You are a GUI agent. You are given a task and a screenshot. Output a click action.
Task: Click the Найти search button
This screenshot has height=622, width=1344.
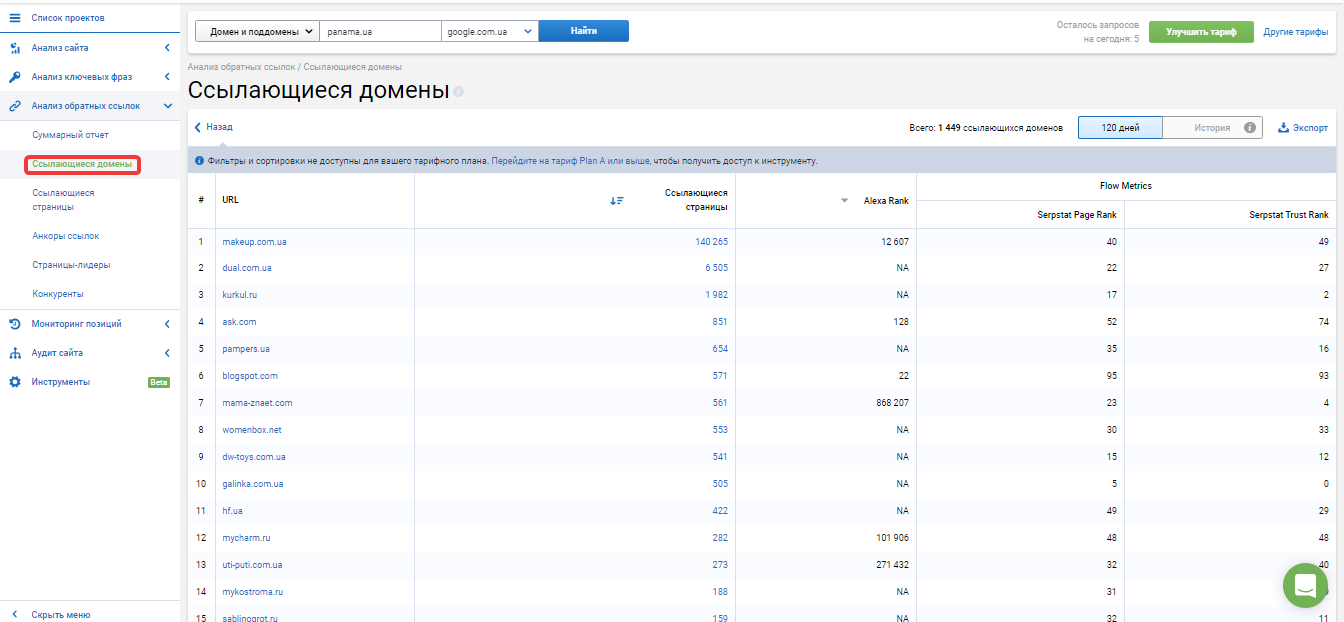(x=584, y=32)
